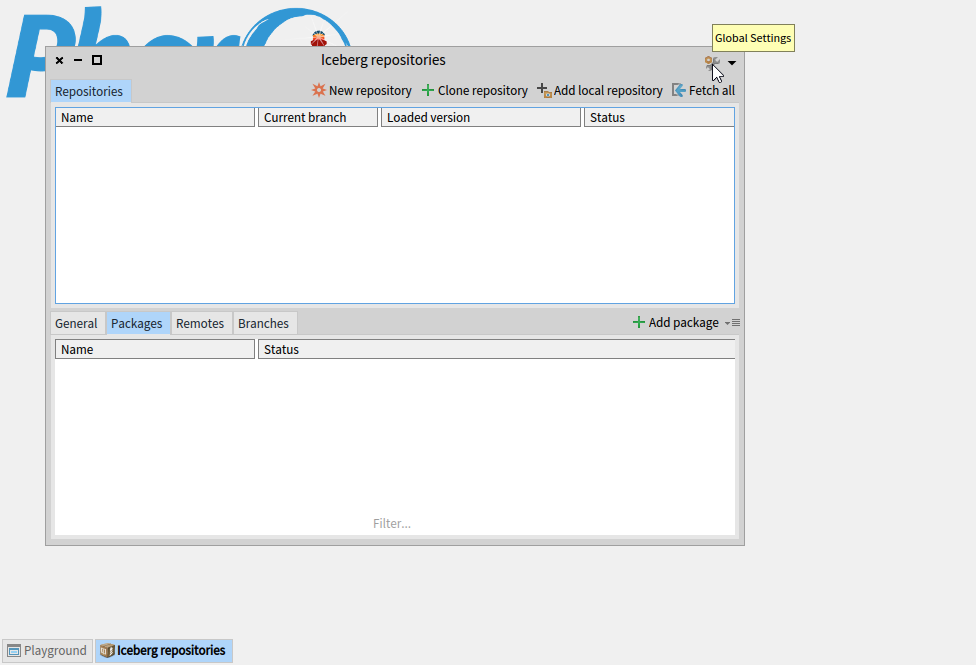Select Iceberg repositories taskbar item
This screenshot has width=976, height=665.
pyautogui.click(x=164, y=651)
